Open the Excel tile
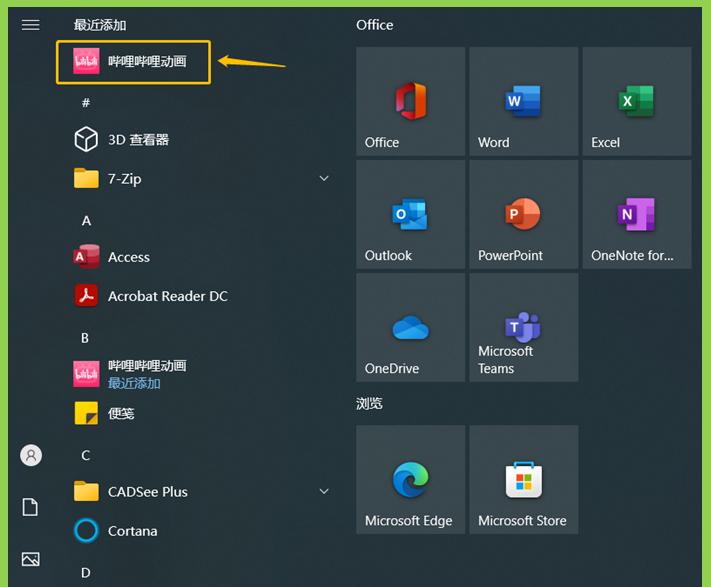This screenshot has width=711, height=587. [x=637, y=101]
